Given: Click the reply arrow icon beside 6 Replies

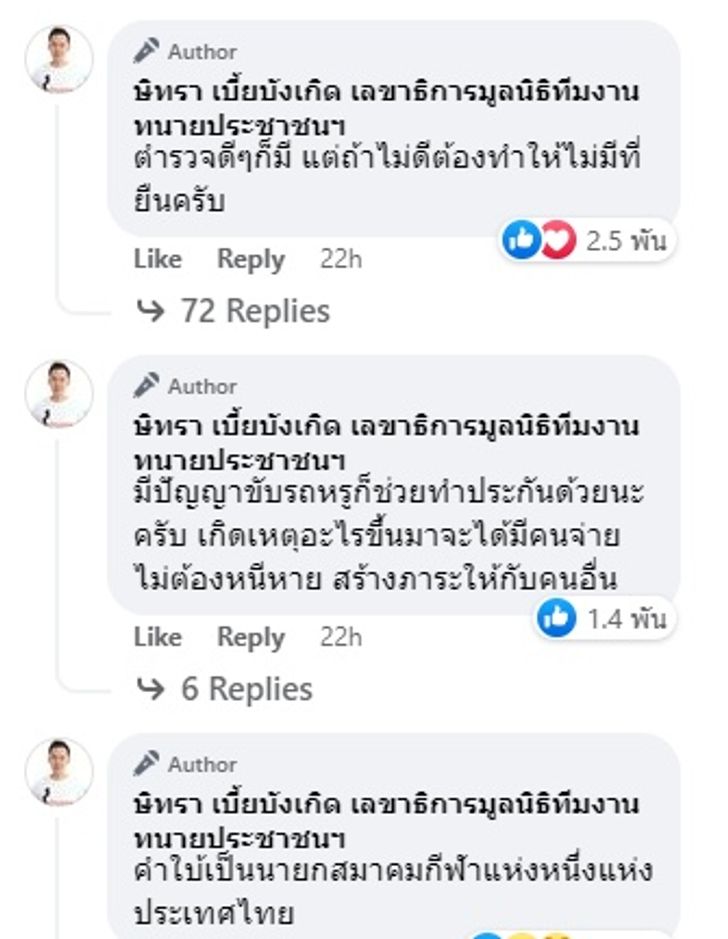Looking at the screenshot, I should (150, 689).
